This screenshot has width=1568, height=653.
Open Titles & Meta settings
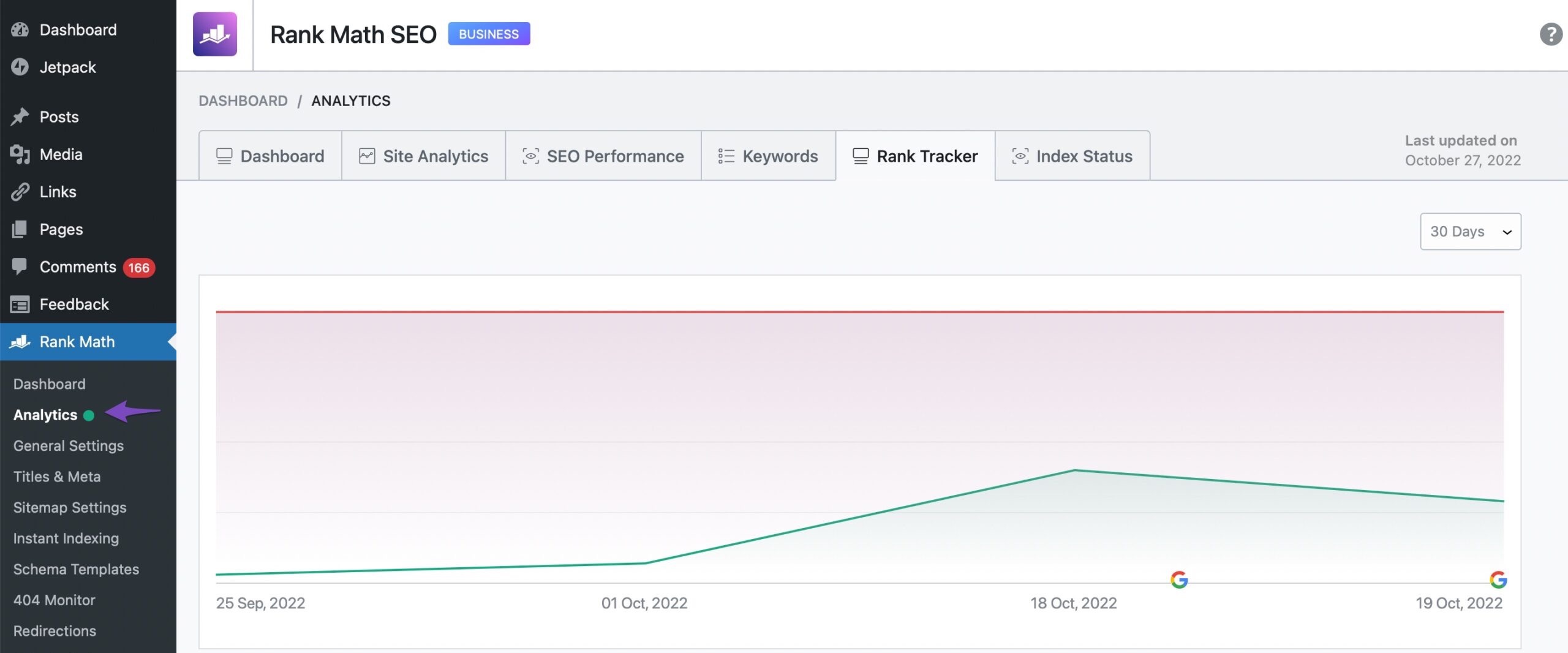click(x=57, y=477)
